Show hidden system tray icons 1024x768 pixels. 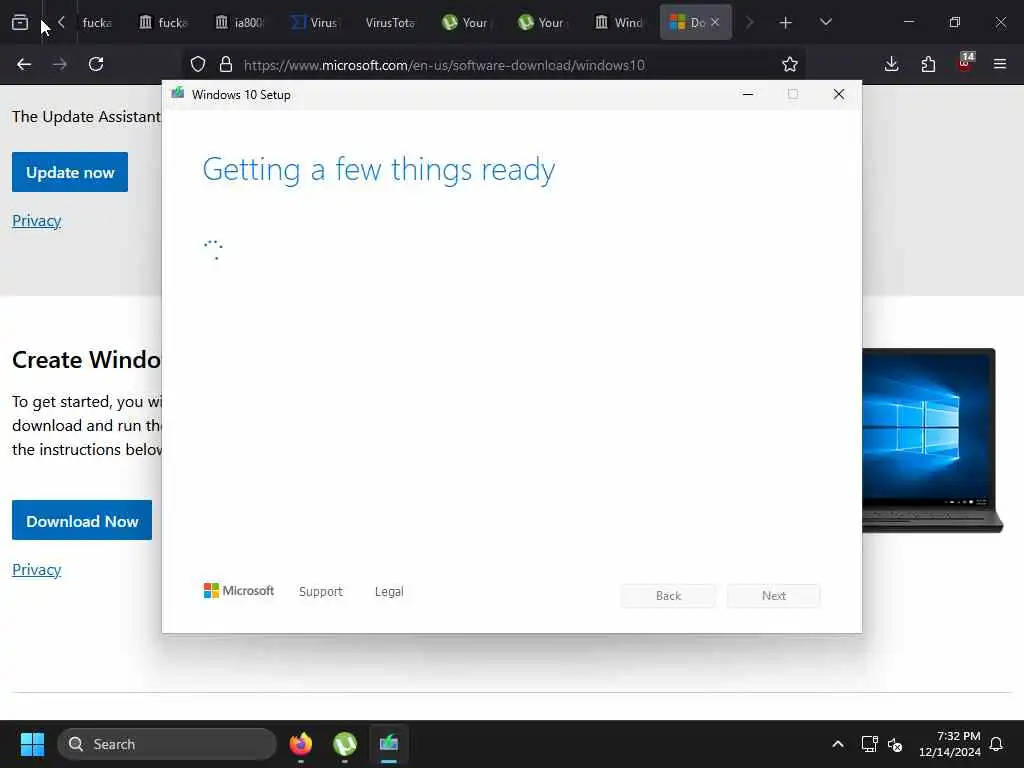click(x=838, y=744)
